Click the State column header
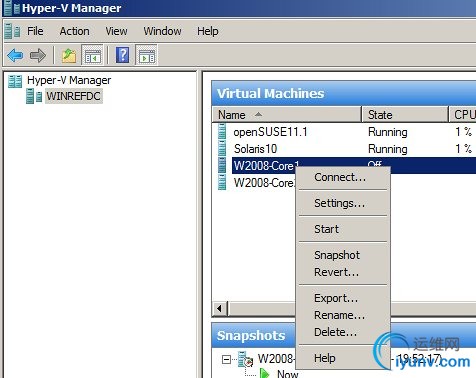476x378 pixels. click(x=405, y=115)
